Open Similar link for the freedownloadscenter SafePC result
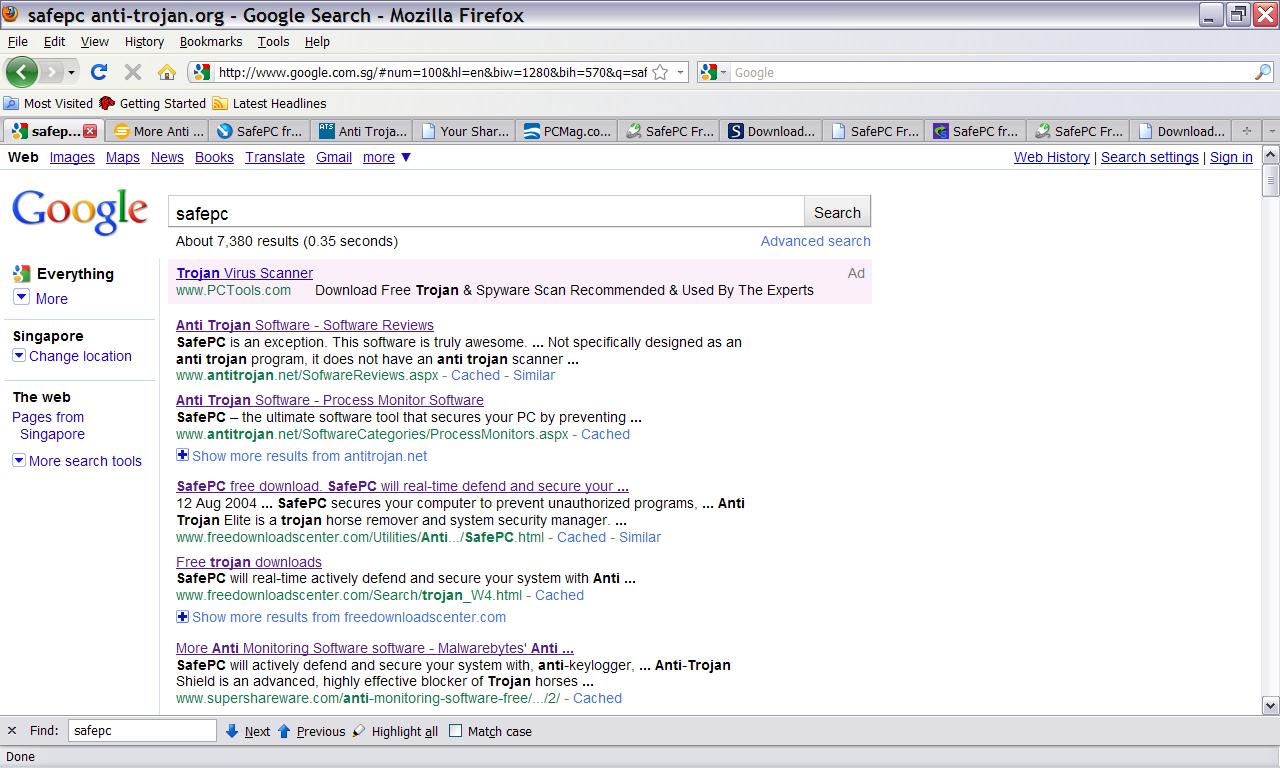The width and height of the screenshot is (1280, 768). [640, 537]
